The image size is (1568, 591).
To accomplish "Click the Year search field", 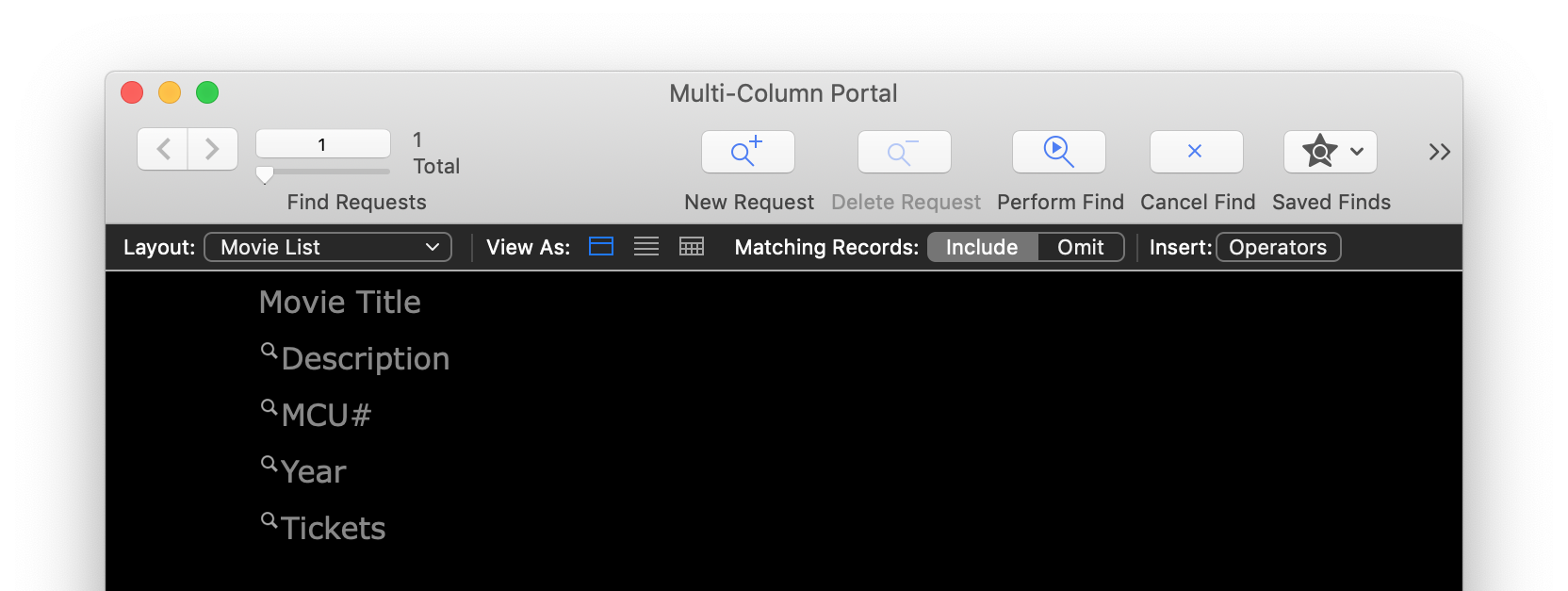I will (x=314, y=472).
